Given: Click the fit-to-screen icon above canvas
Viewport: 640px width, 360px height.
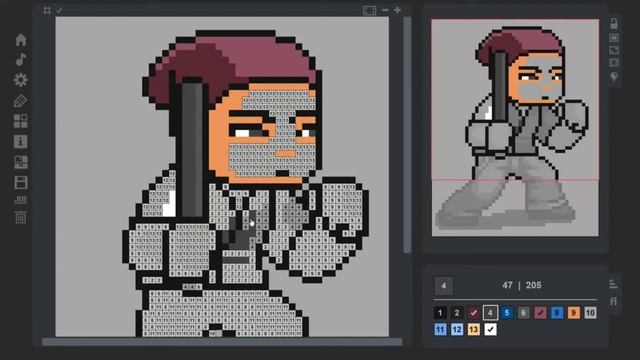Looking at the screenshot, I should (x=369, y=11).
